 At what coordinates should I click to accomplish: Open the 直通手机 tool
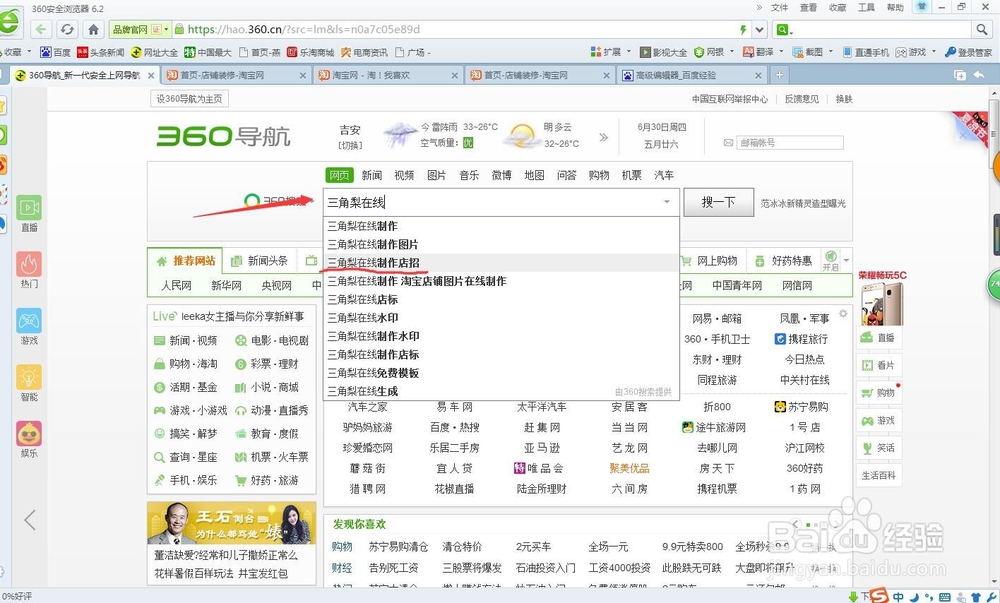click(x=865, y=52)
